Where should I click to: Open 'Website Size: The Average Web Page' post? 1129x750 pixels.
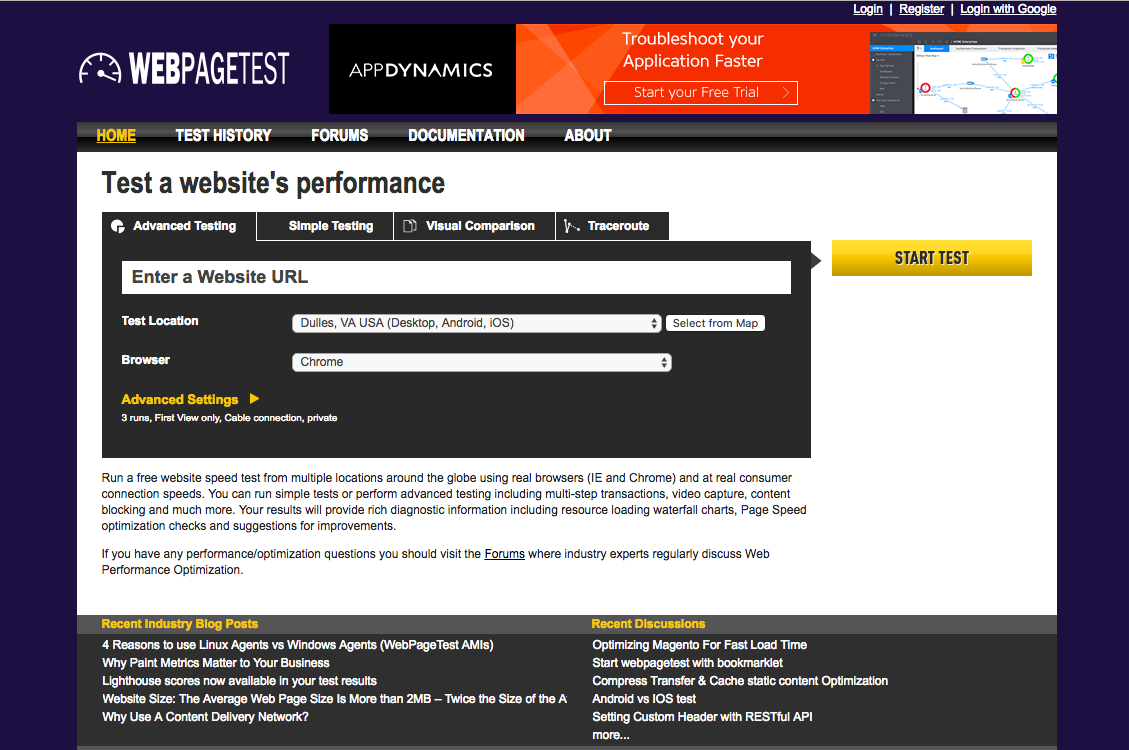[334, 699]
